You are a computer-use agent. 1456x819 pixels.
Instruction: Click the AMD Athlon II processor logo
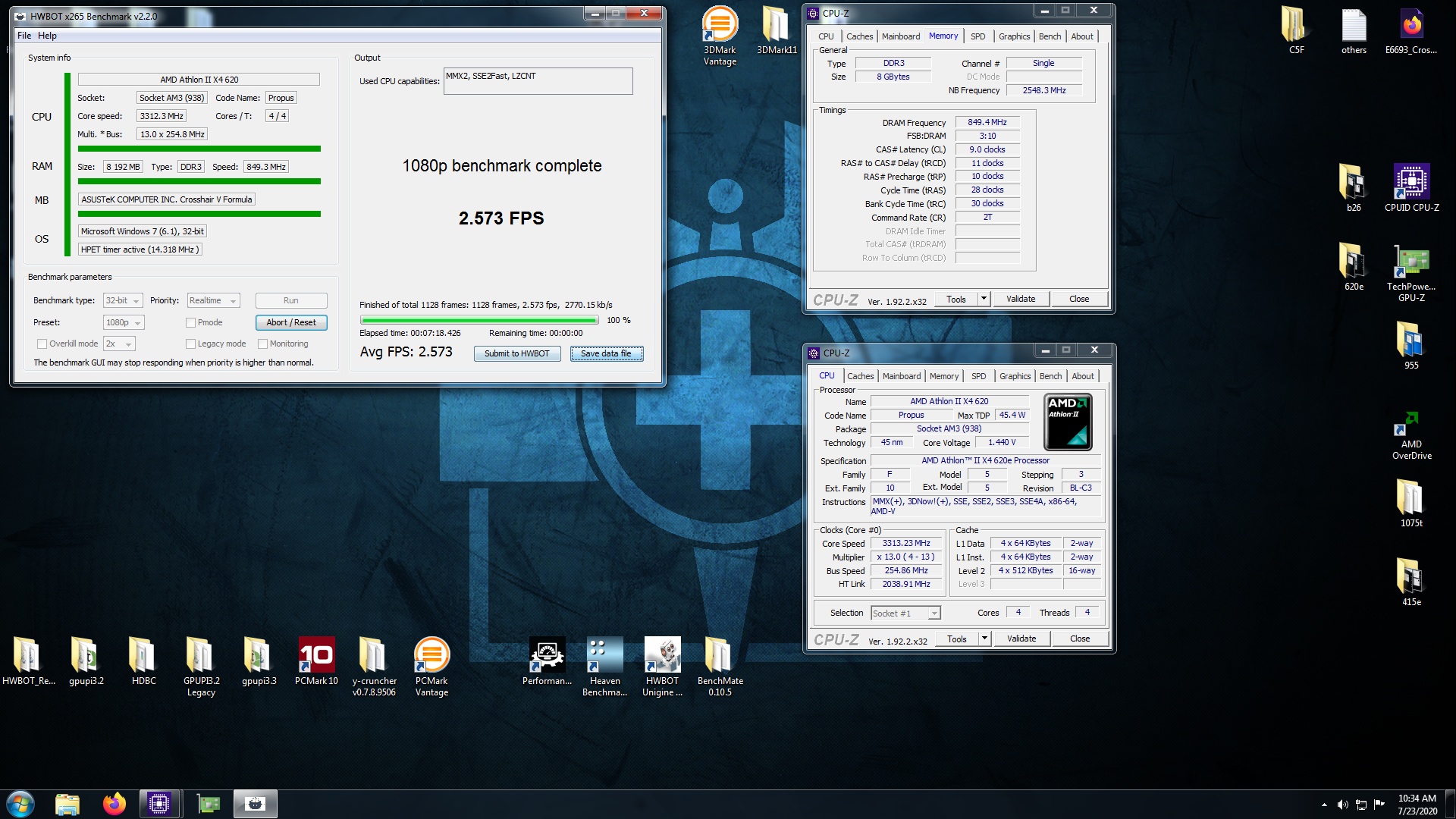(1068, 422)
